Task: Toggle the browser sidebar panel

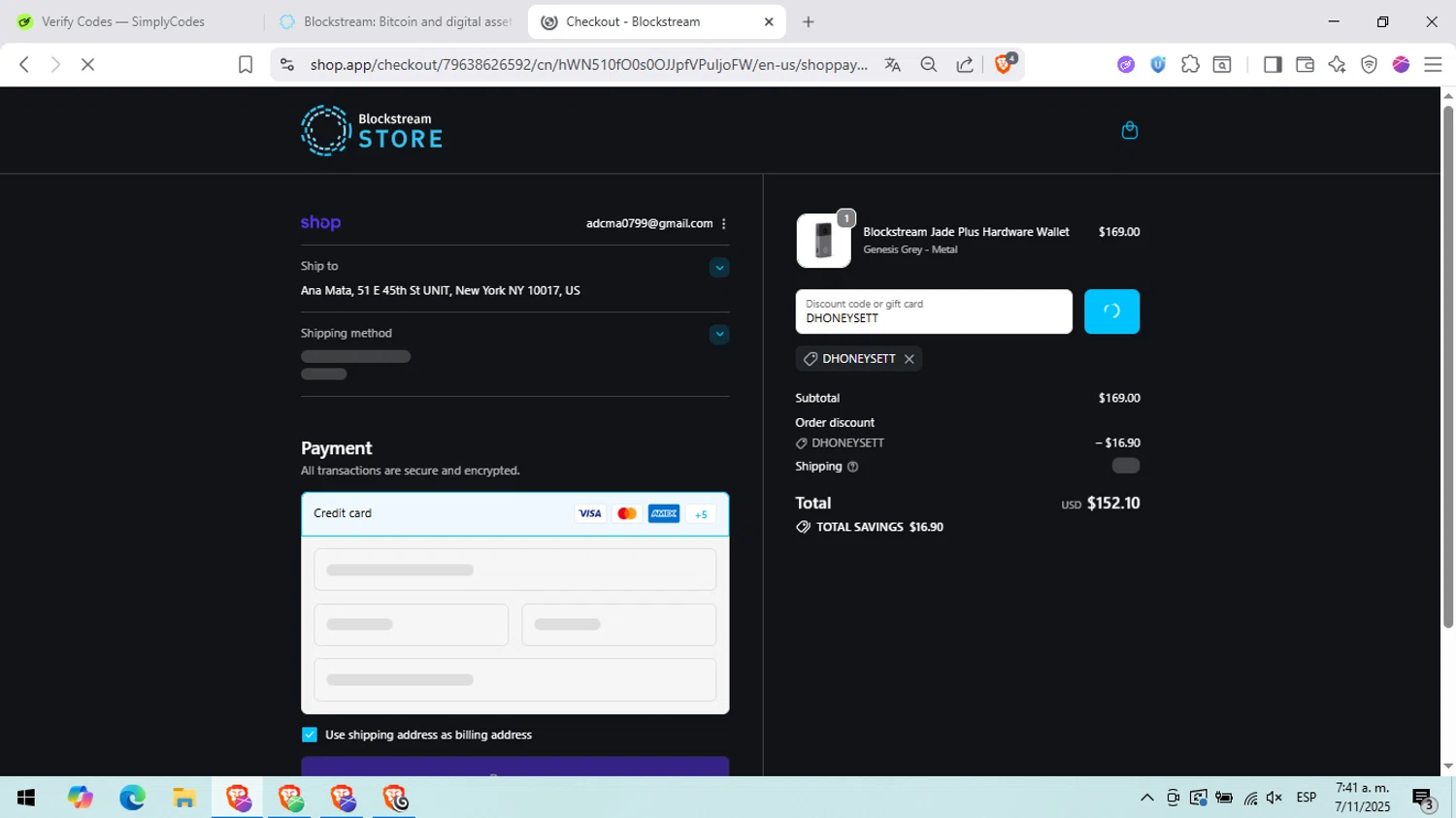Action: coord(1273,64)
